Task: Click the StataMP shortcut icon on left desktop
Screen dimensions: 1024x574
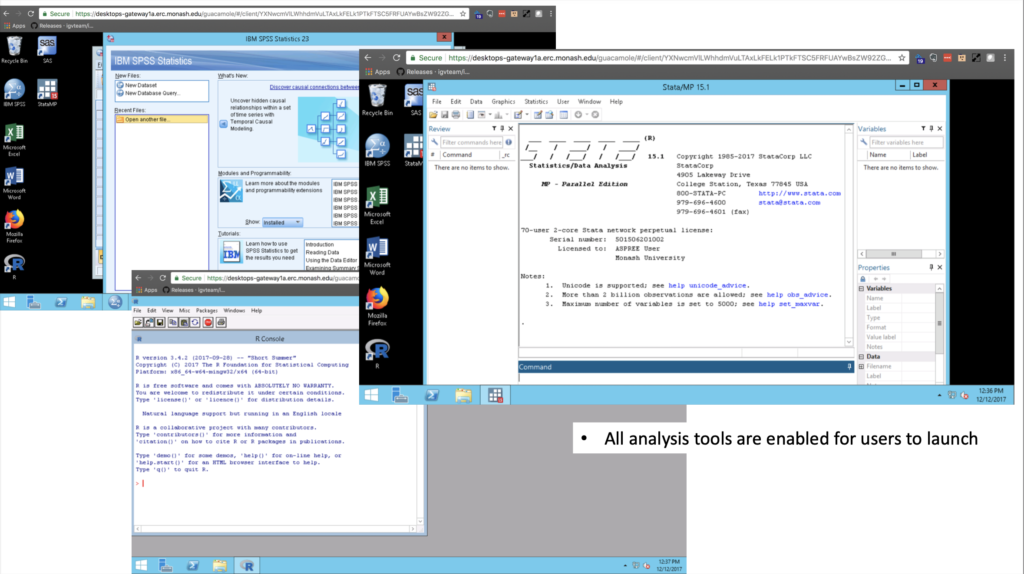Action: (x=47, y=88)
